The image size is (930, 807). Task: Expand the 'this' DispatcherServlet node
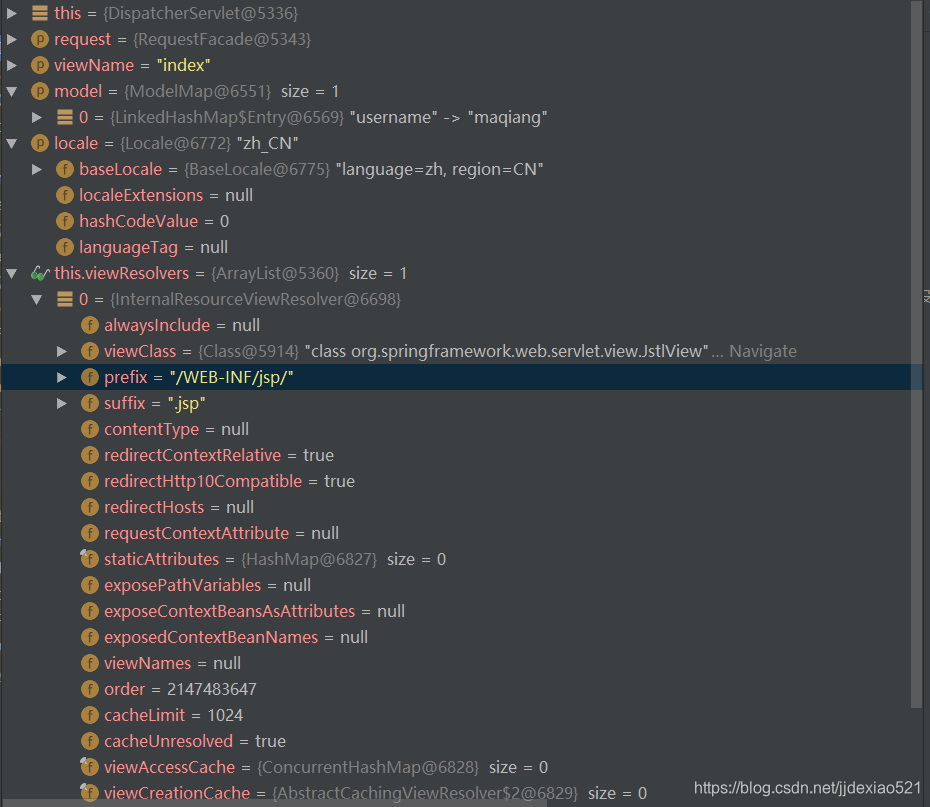pyautogui.click(x=11, y=13)
